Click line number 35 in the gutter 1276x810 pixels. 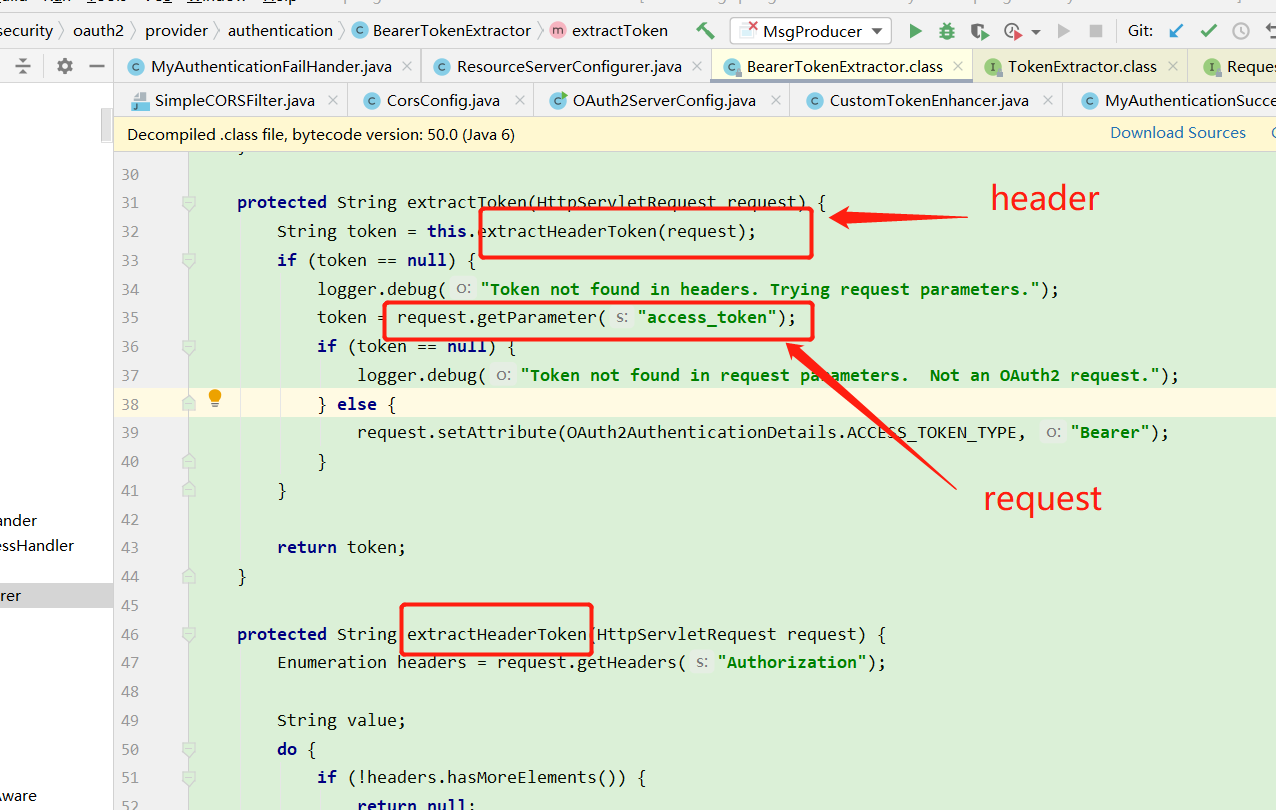(x=130, y=318)
